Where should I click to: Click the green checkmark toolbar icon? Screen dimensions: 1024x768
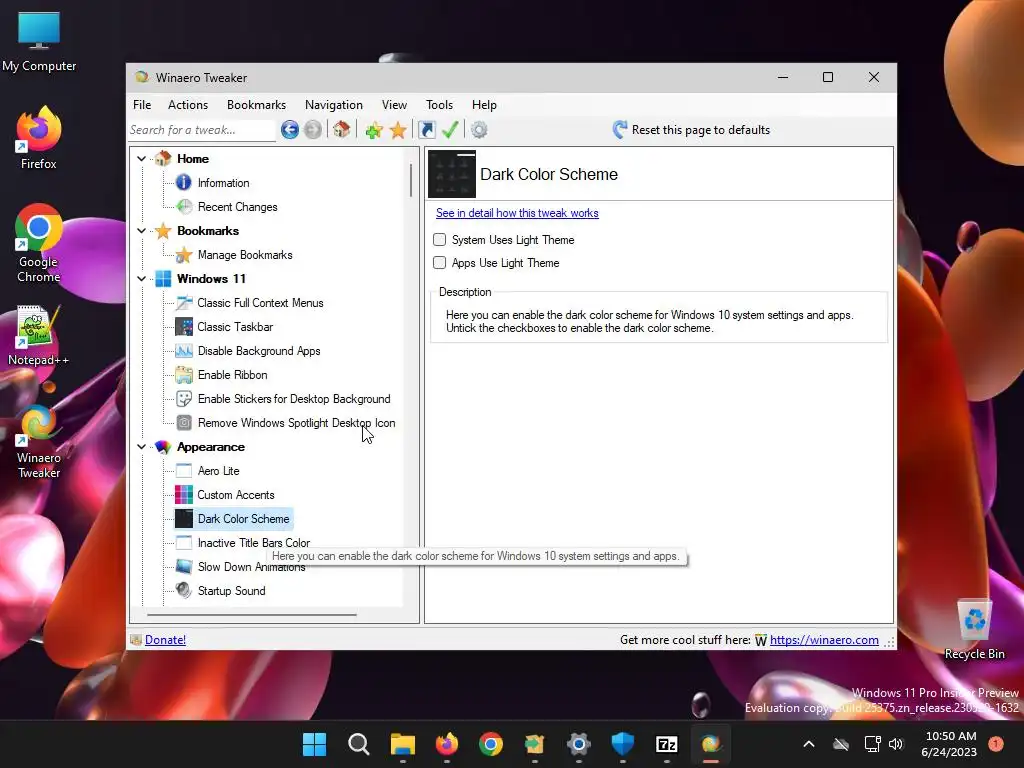point(450,130)
